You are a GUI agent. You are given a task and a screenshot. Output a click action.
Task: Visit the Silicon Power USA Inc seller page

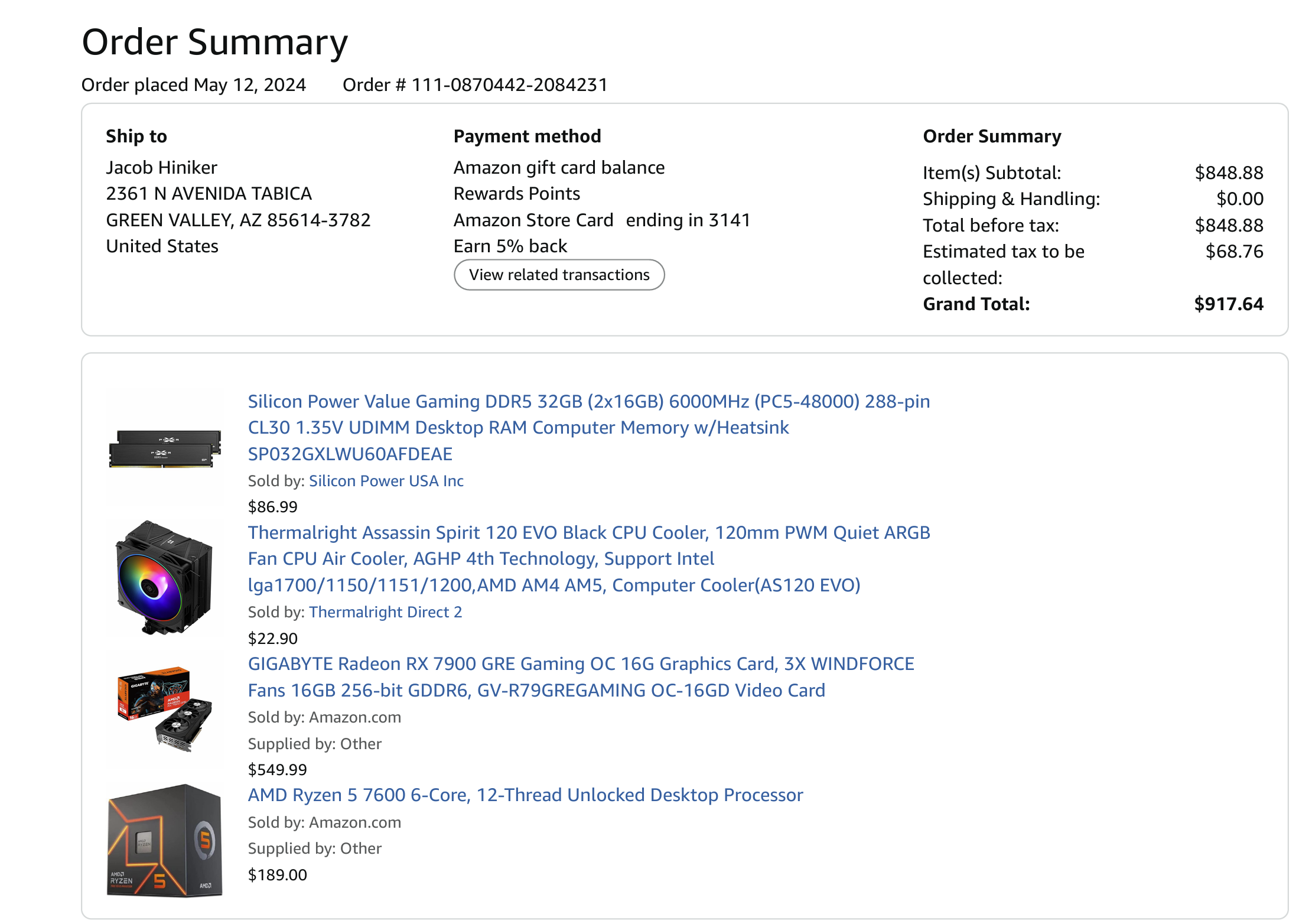[386, 481]
